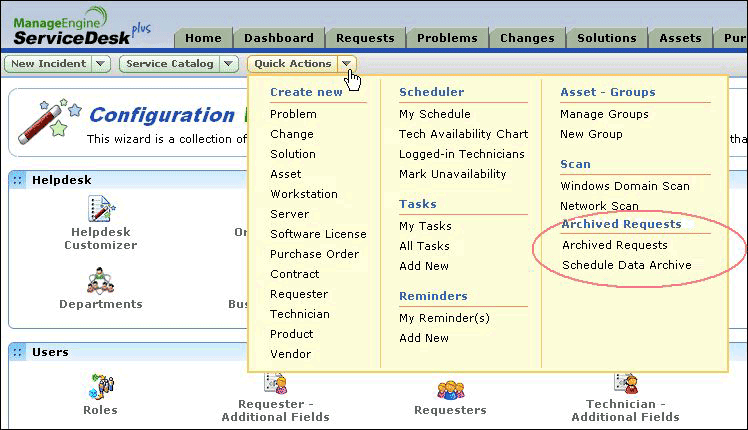748x430 pixels.
Task: Collapse the Quick Actions dropdown arrow
Action: click(346, 64)
